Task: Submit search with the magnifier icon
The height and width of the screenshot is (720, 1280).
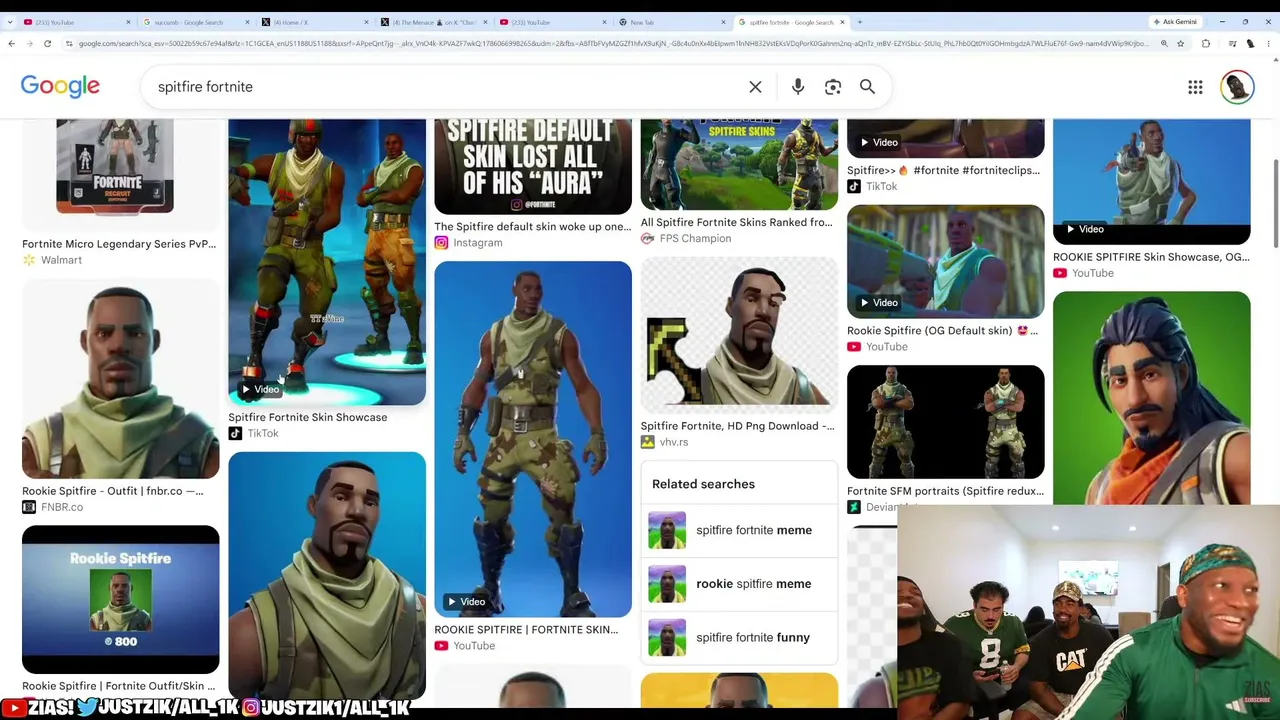Action: tap(867, 87)
